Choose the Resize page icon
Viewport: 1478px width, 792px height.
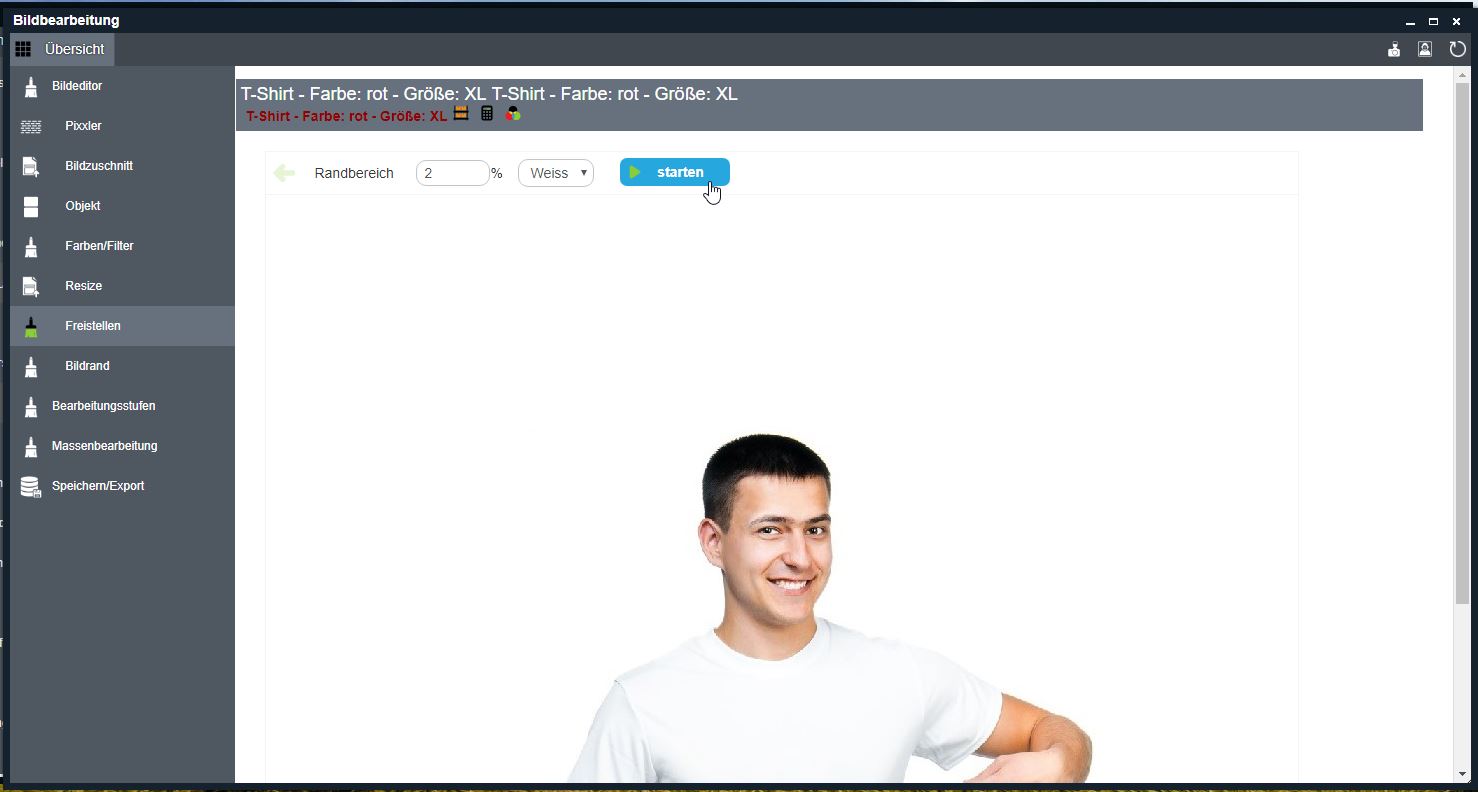[x=31, y=286]
